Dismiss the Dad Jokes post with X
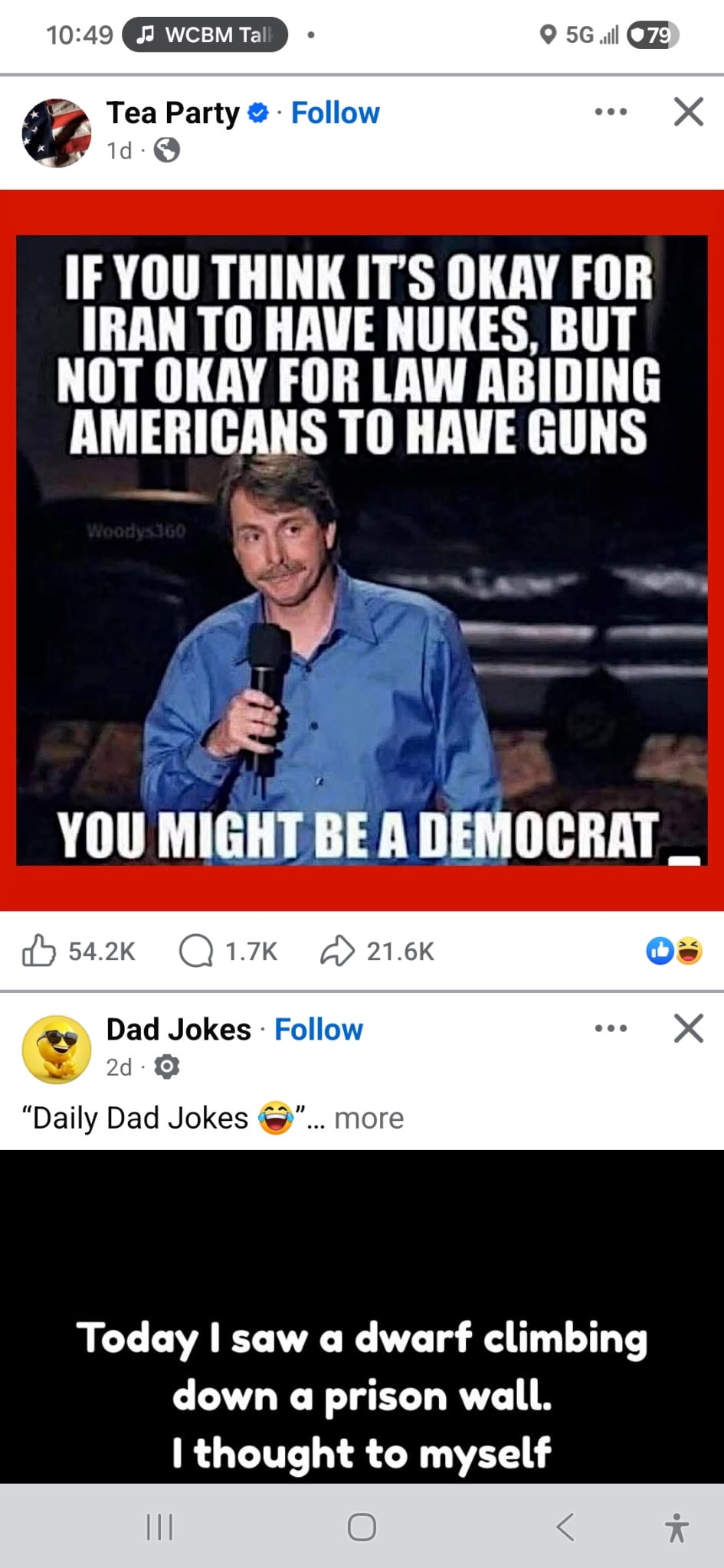 tap(688, 1028)
